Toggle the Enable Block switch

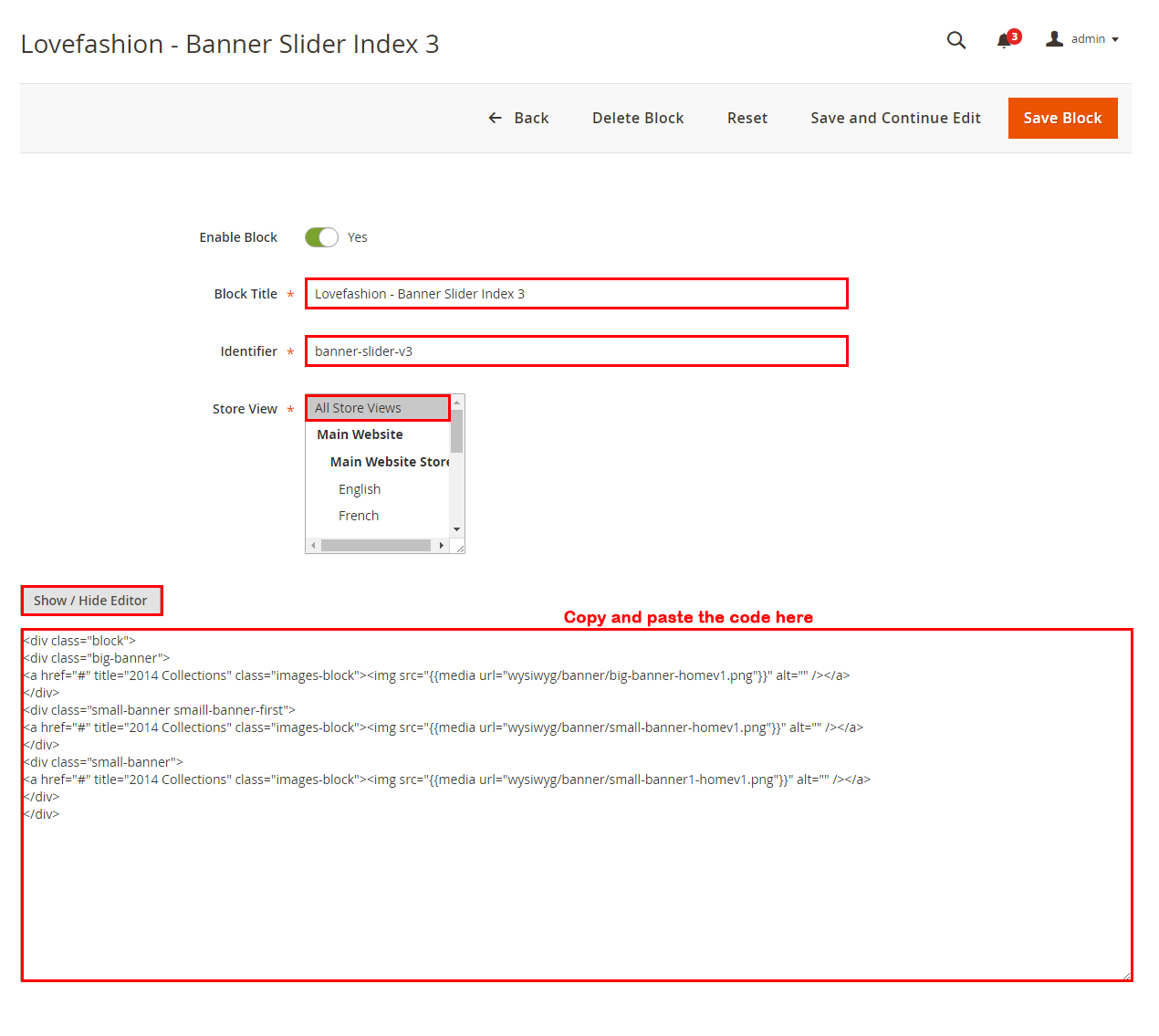point(321,237)
